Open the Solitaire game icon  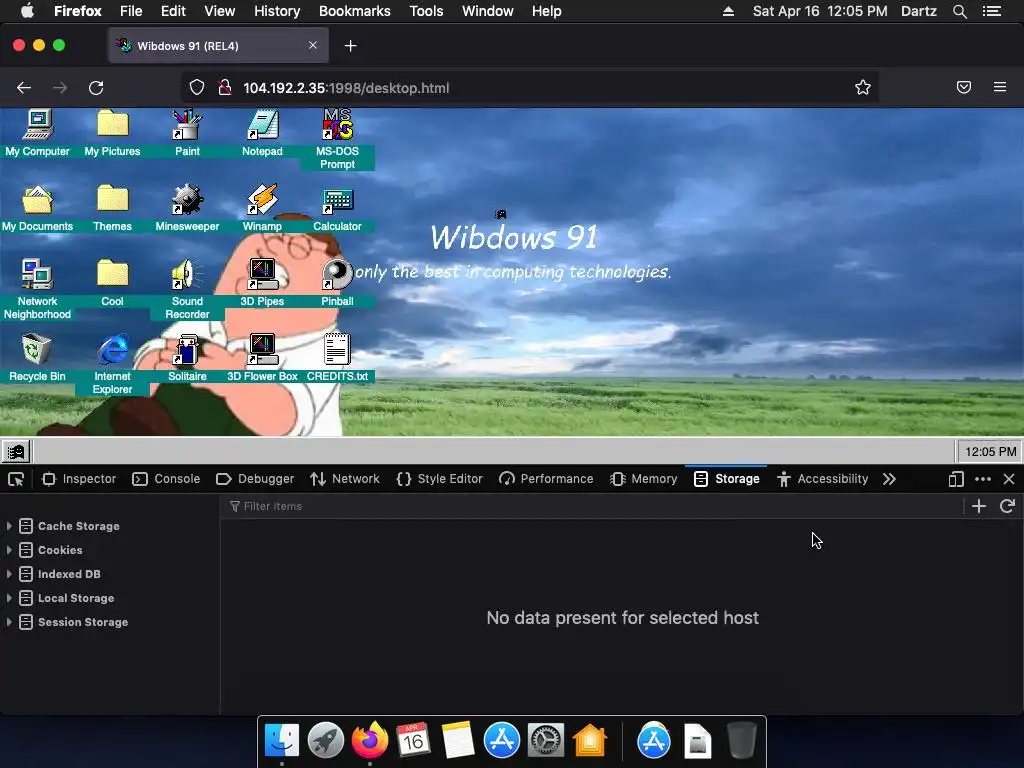[x=187, y=358]
